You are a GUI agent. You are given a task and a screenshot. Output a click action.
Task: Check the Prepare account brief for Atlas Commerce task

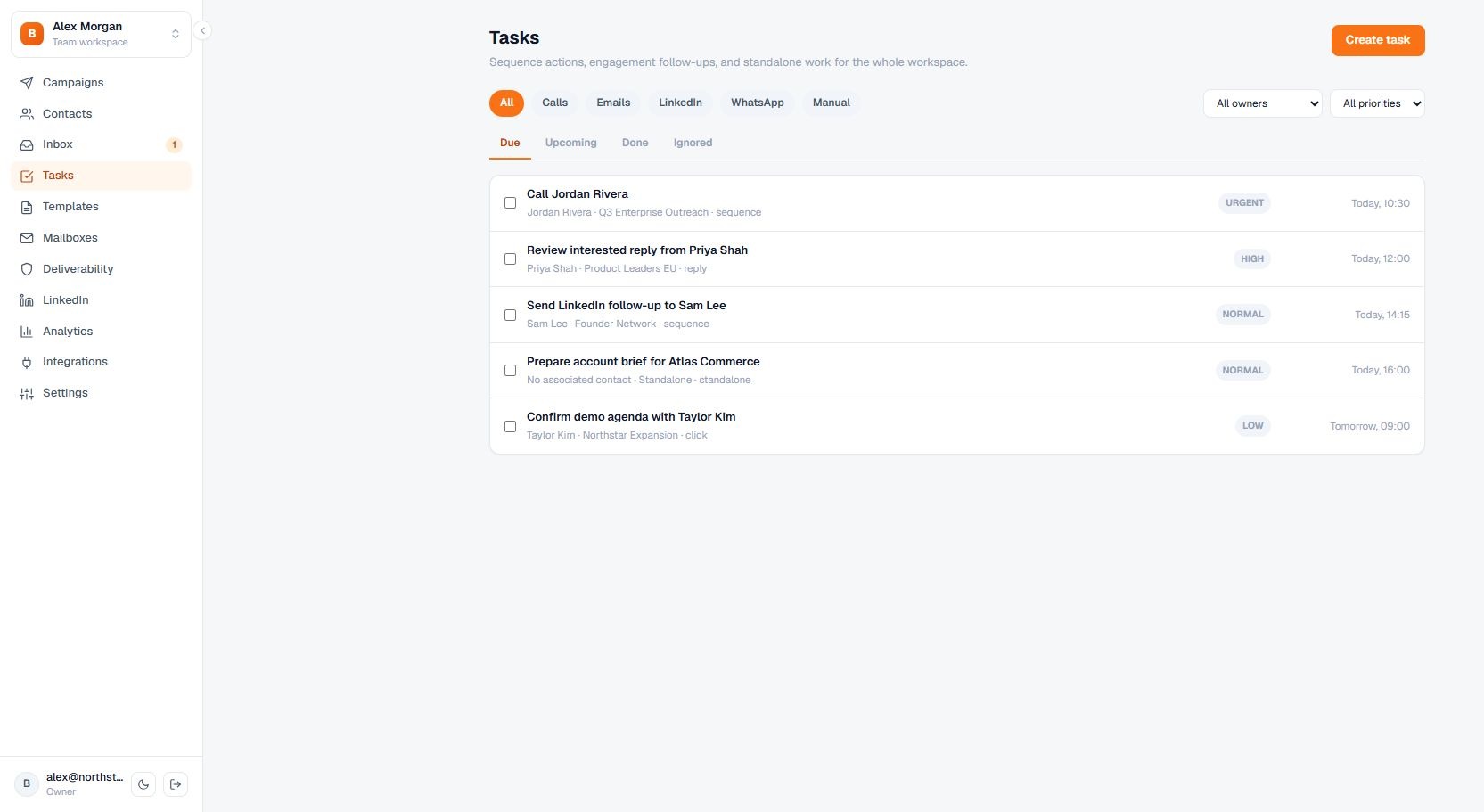click(x=510, y=370)
